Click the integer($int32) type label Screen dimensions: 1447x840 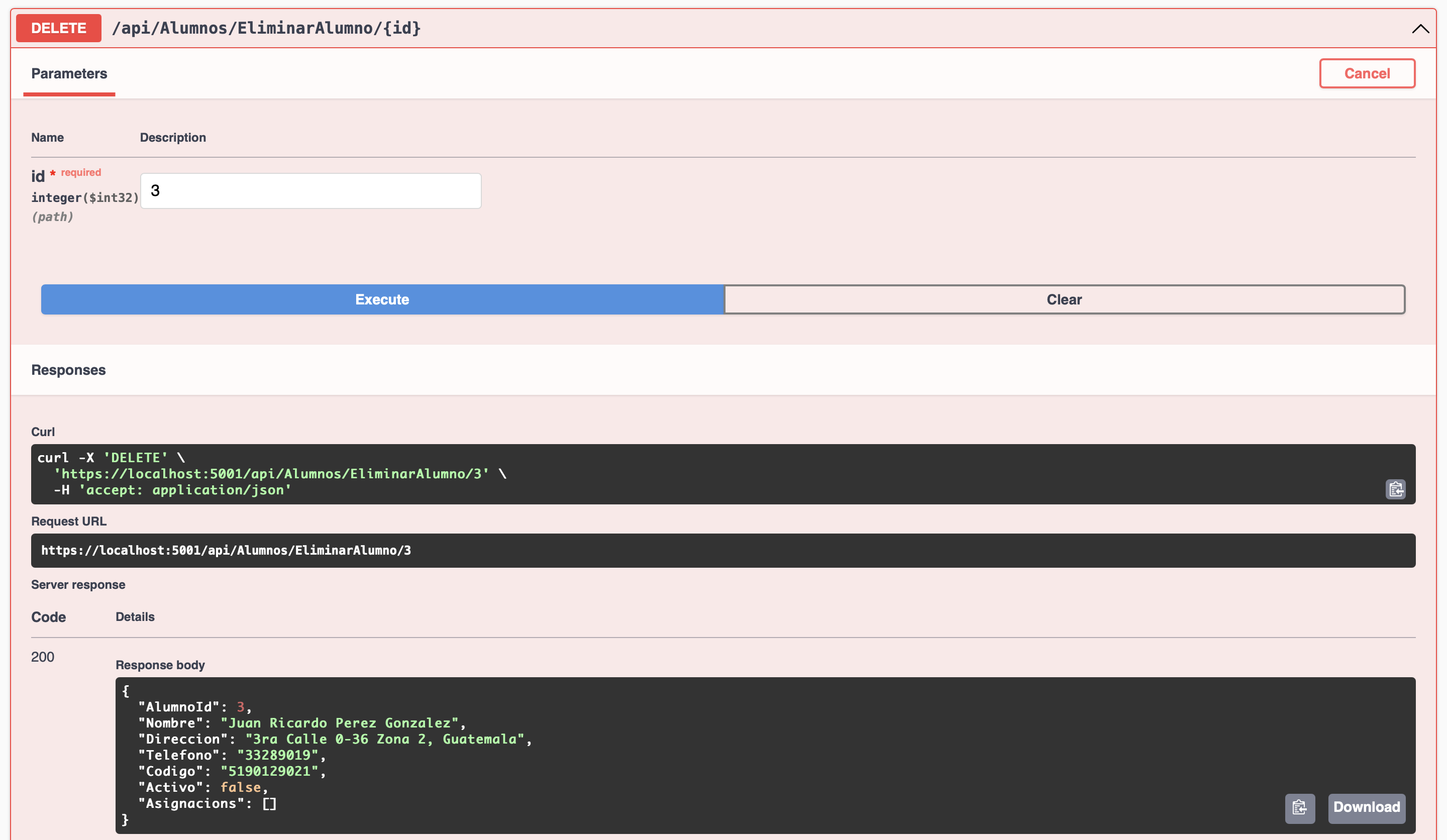tap(85, 197)
